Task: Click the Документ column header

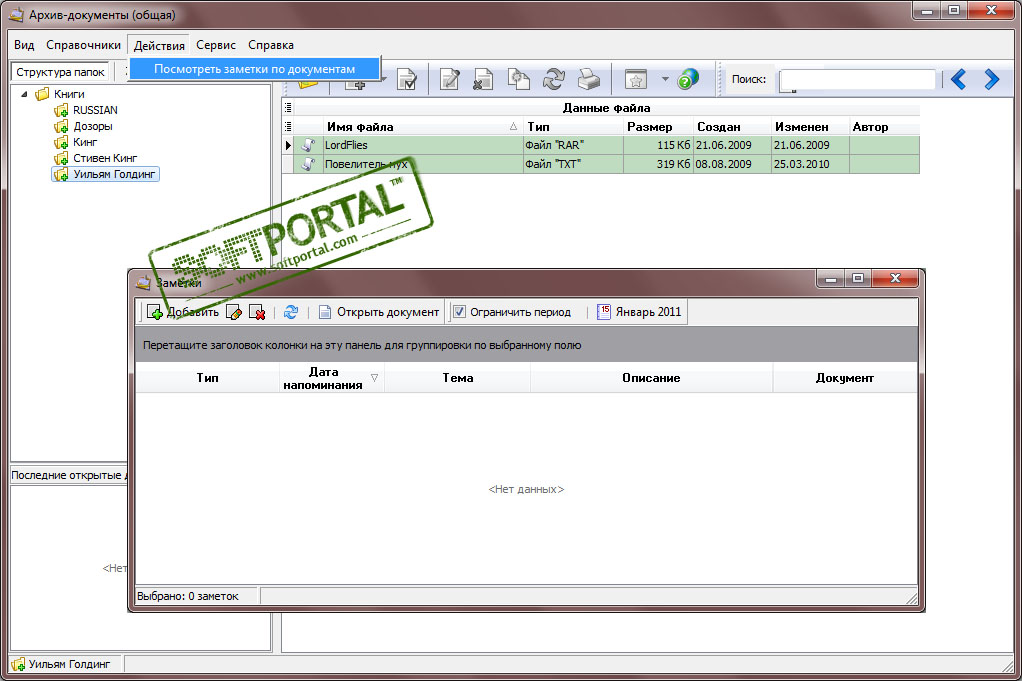Action: click(845, 378)
